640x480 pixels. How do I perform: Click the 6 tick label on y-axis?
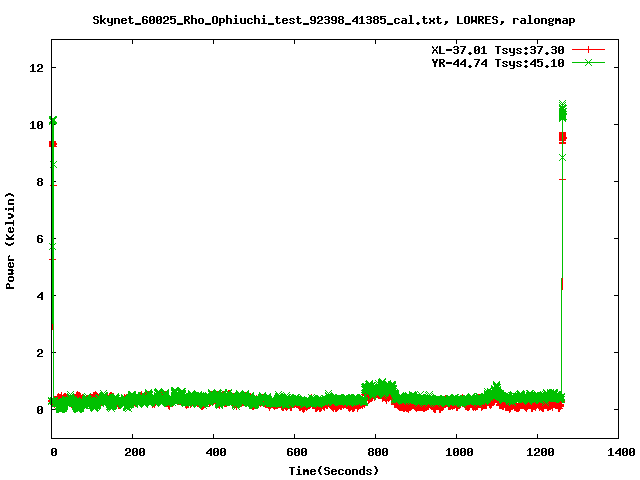tap(40, 239)
